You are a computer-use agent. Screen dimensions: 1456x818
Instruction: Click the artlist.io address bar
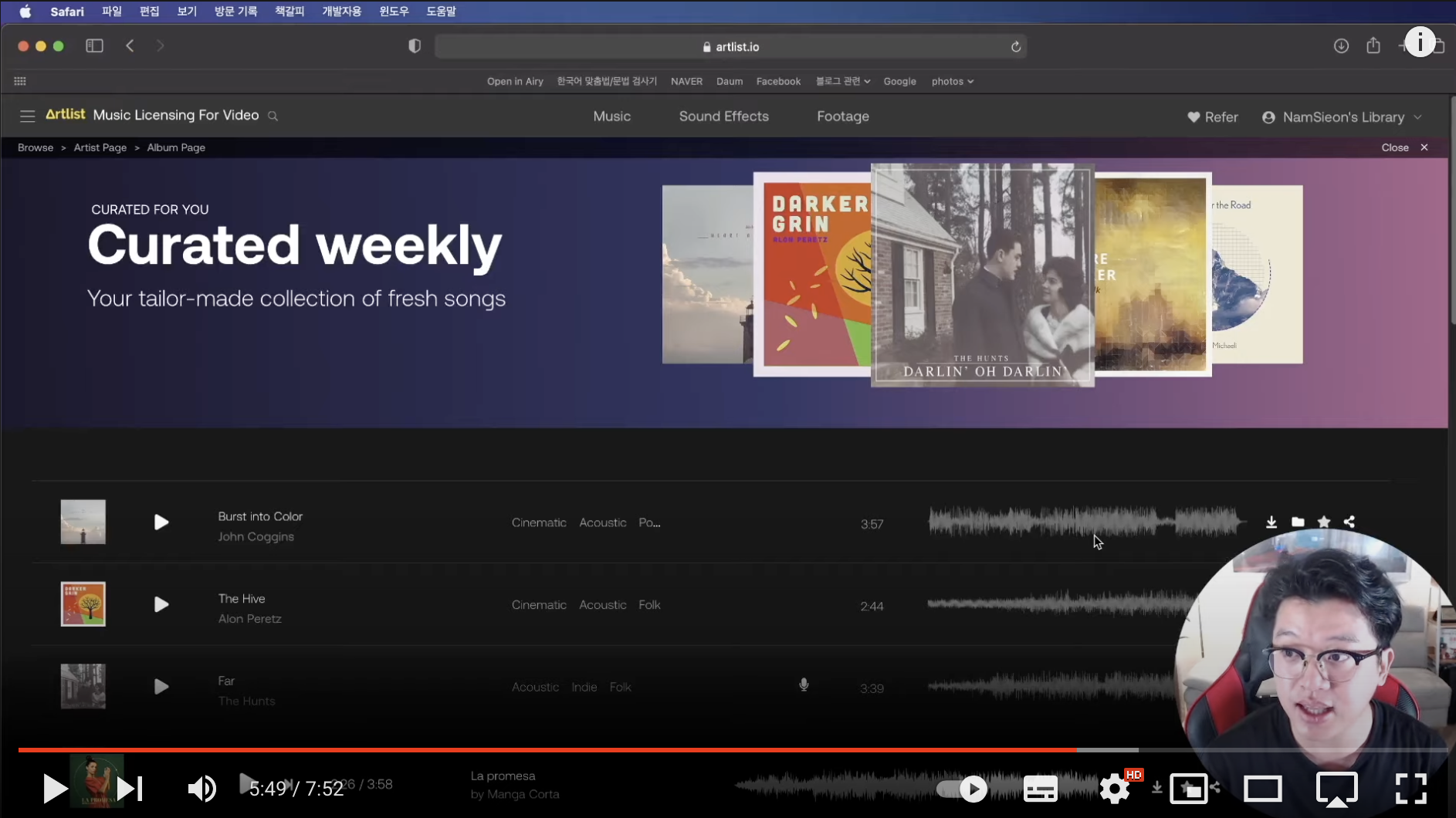730,47
